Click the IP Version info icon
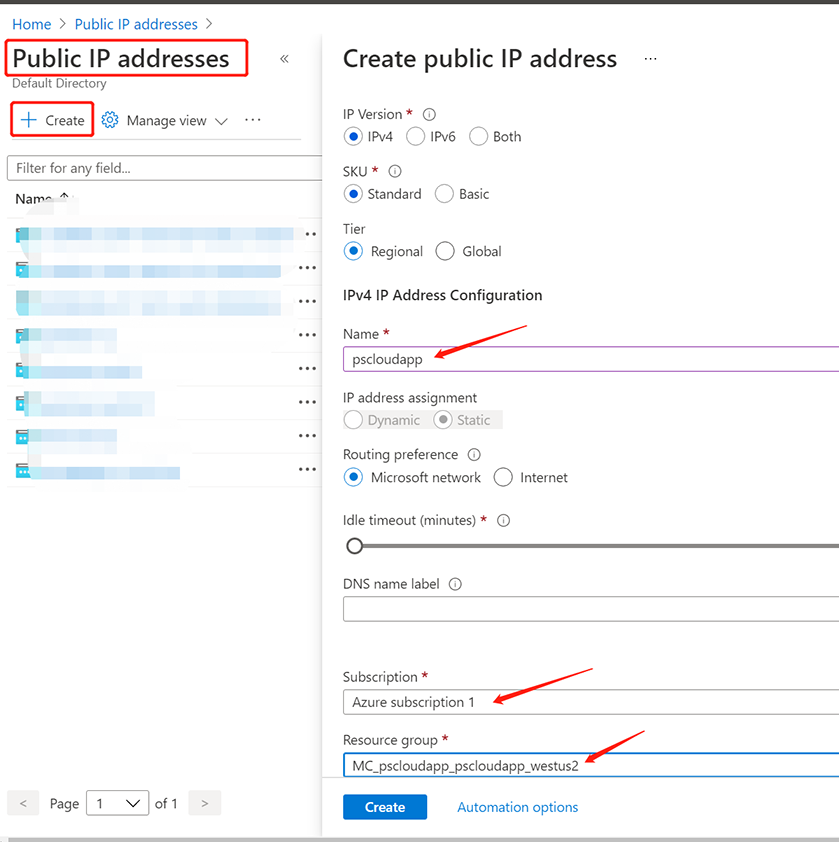The height and width of the screenshot is (842, 839). [430, 114]
